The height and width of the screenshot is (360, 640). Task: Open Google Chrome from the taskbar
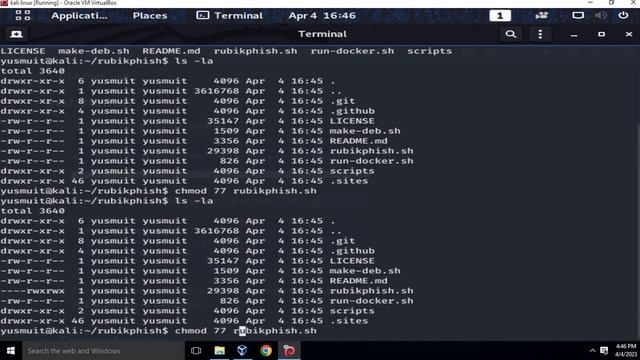[266, 351]
